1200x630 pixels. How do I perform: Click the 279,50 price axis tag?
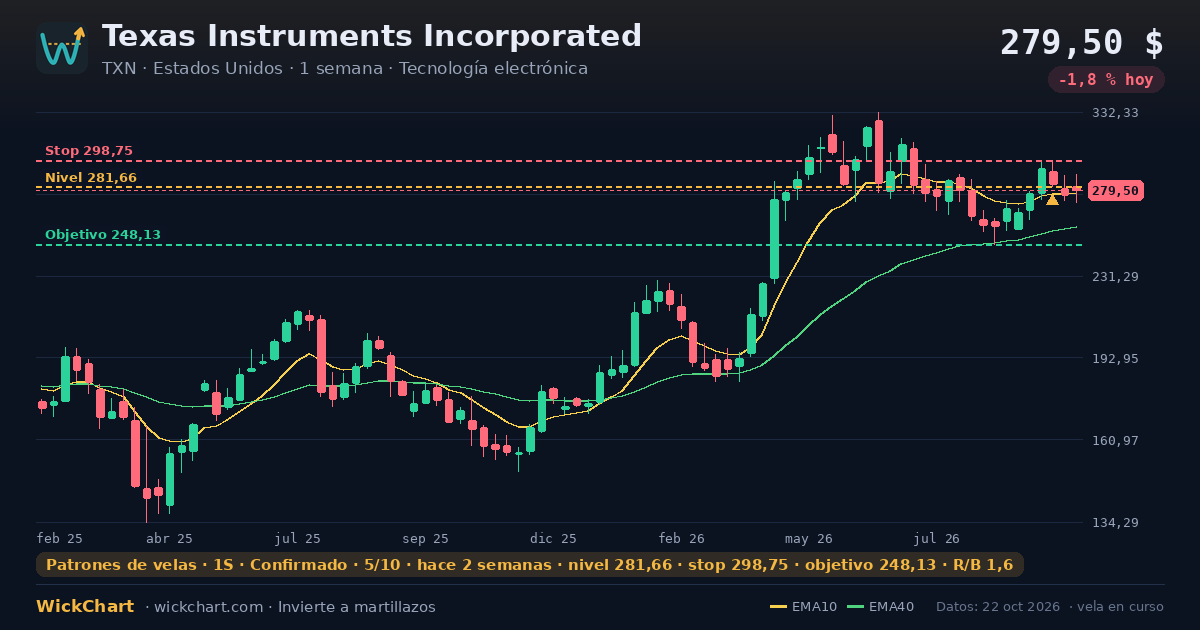[1115, 191]
